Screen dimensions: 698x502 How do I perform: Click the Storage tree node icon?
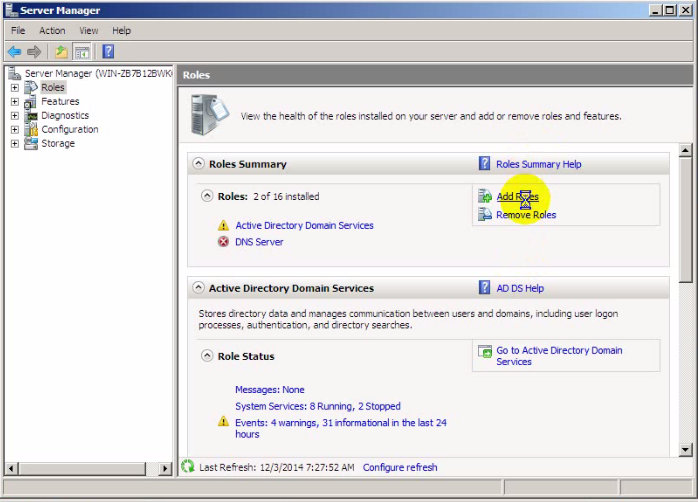click(x=31, y=143)
